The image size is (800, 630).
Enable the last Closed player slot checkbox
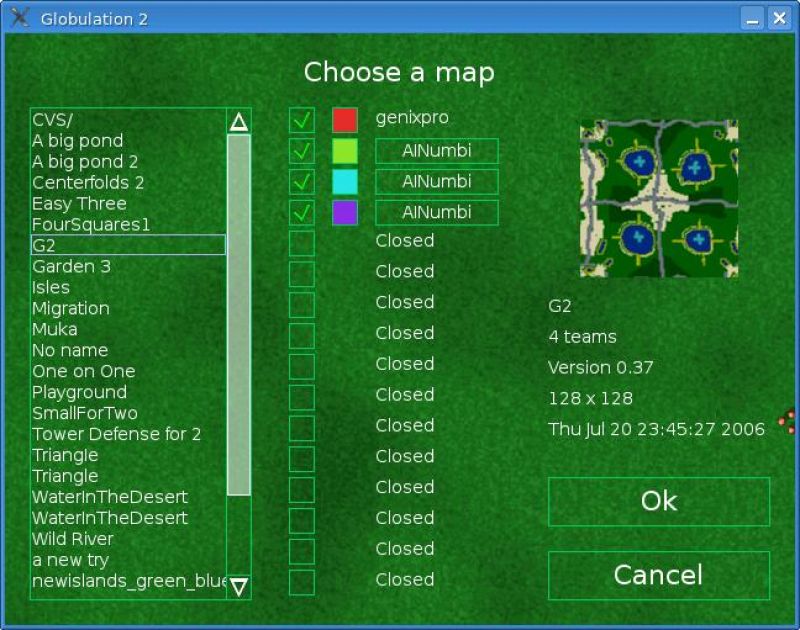(302, 582)
